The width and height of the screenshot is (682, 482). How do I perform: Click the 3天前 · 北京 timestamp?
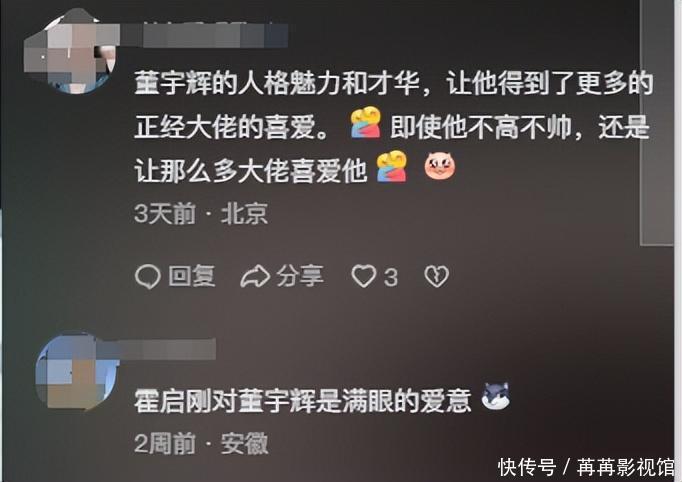(x=201, y=214)
